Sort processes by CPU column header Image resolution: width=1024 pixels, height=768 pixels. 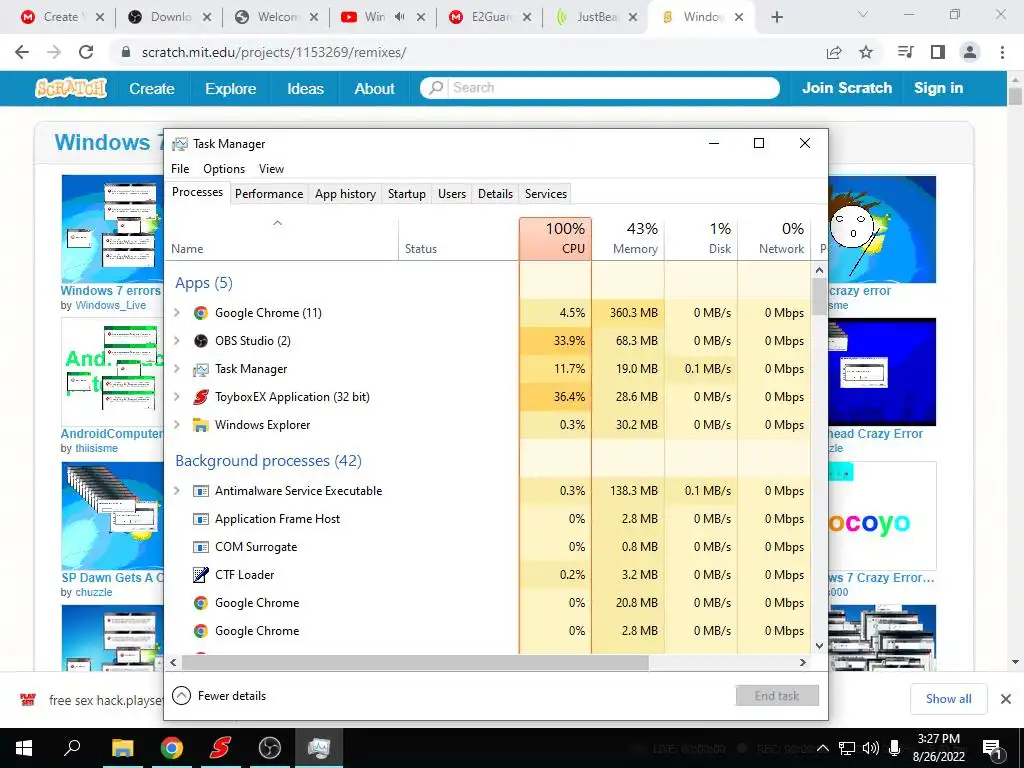click(x=556, y=238)
